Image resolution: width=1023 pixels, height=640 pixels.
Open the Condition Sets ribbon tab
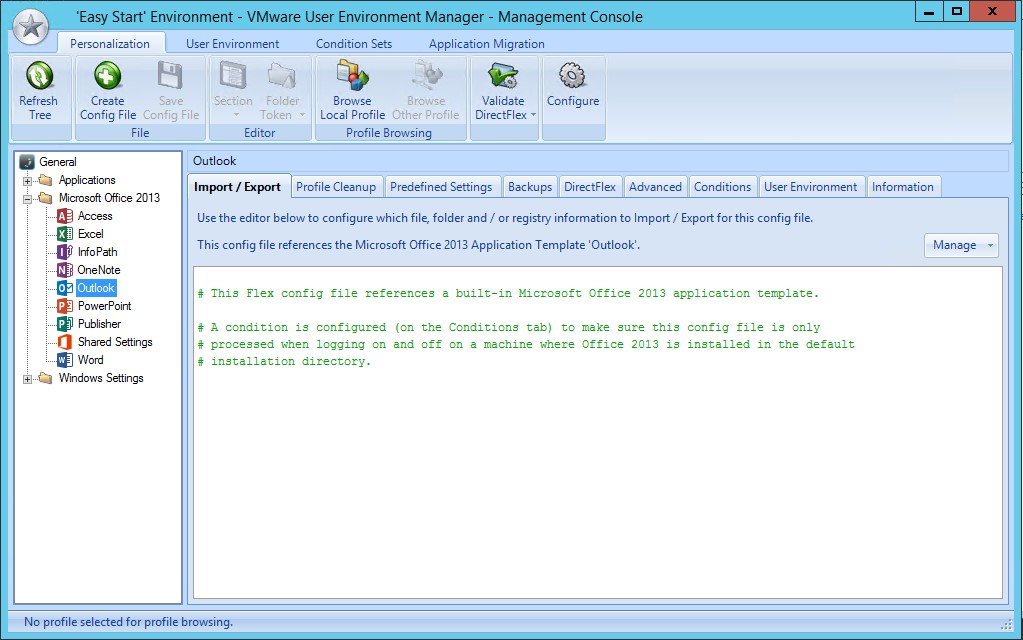pyautogui.click(x=354, y=44)
